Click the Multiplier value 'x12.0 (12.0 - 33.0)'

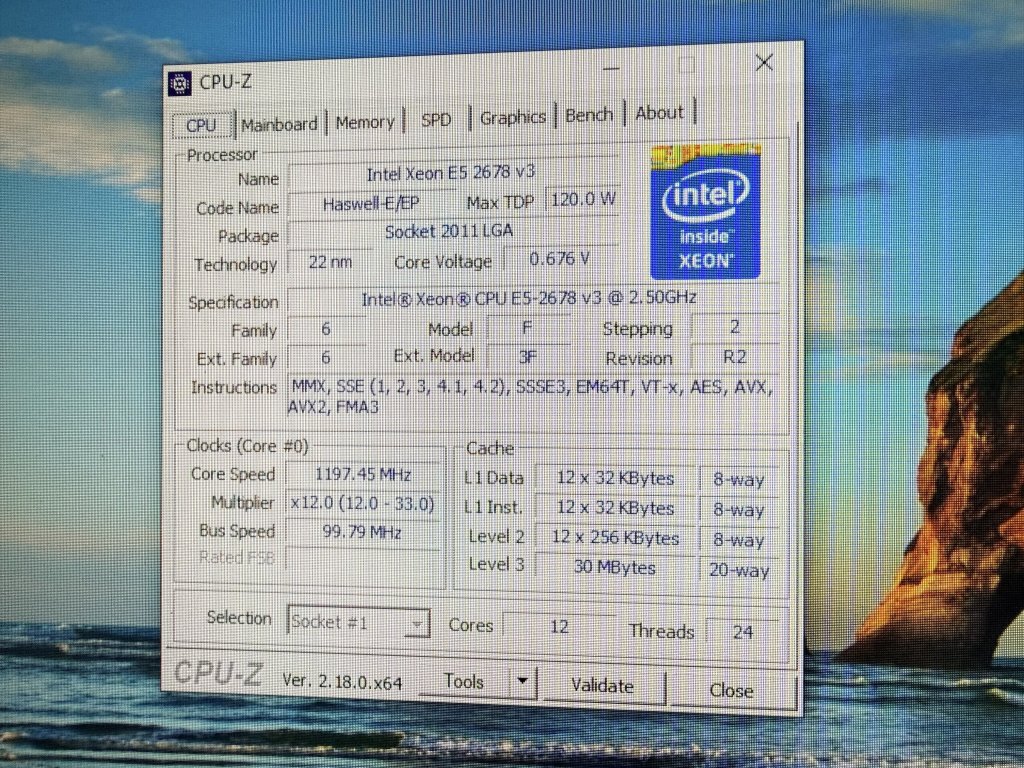point(363,504)
